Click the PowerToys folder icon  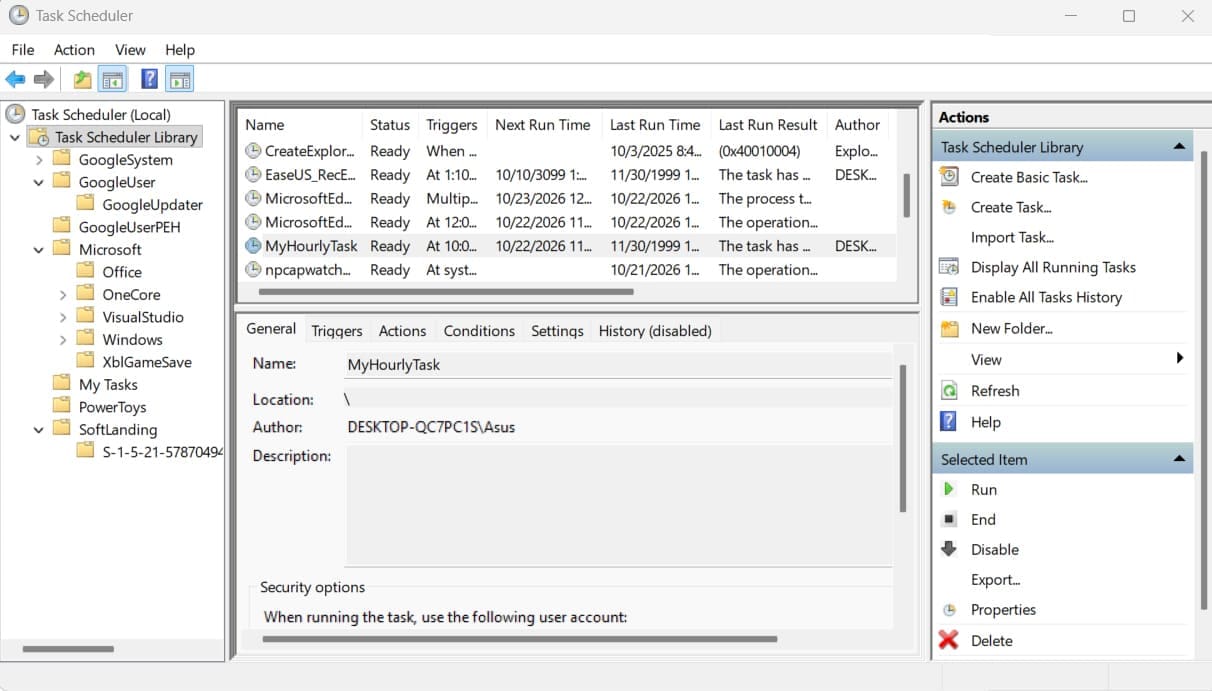[62, 407]
